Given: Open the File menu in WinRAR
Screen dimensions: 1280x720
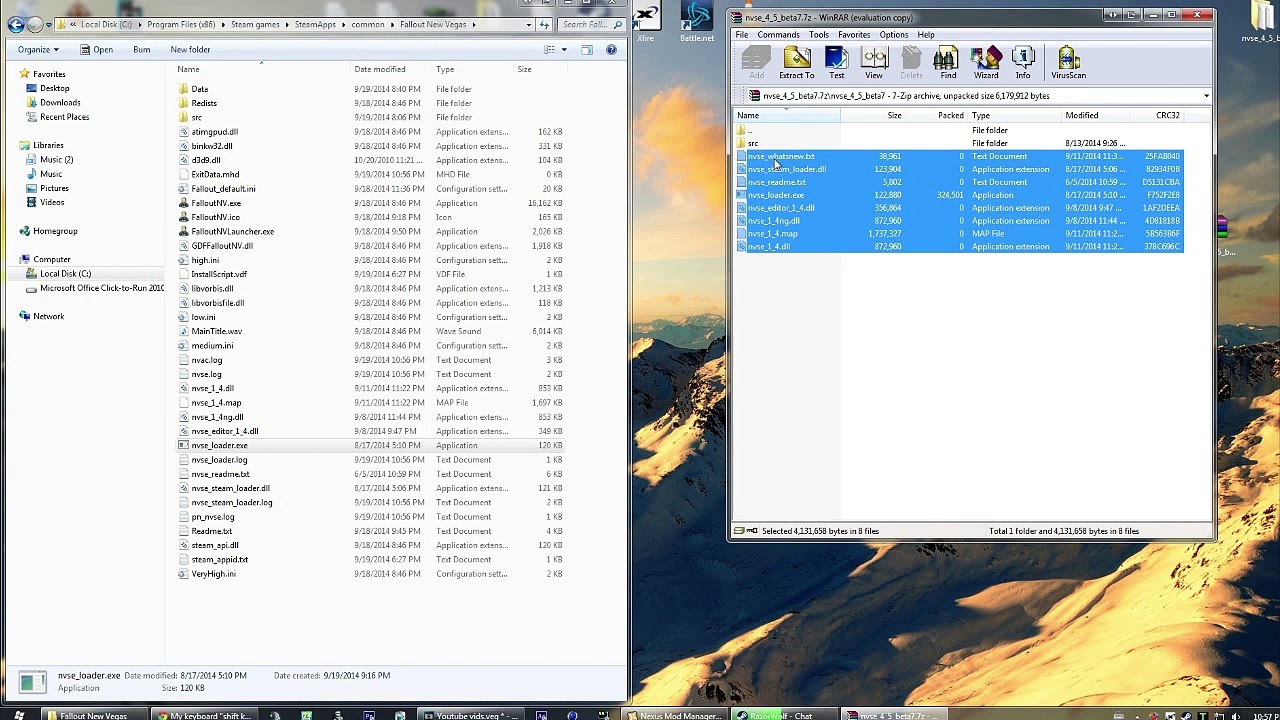Looking at the screenshot, I should [742, 35].
